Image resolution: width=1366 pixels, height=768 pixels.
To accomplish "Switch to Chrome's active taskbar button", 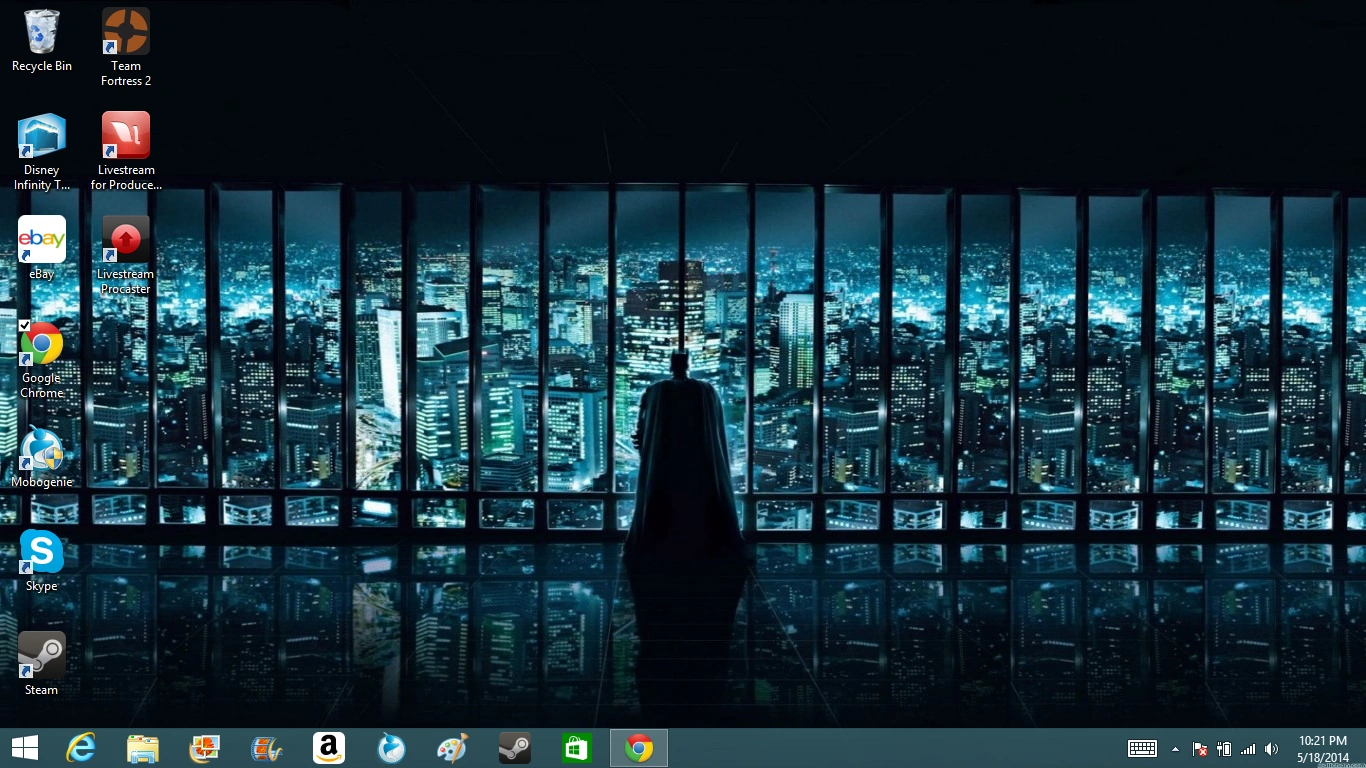I will tap(639, 748).
